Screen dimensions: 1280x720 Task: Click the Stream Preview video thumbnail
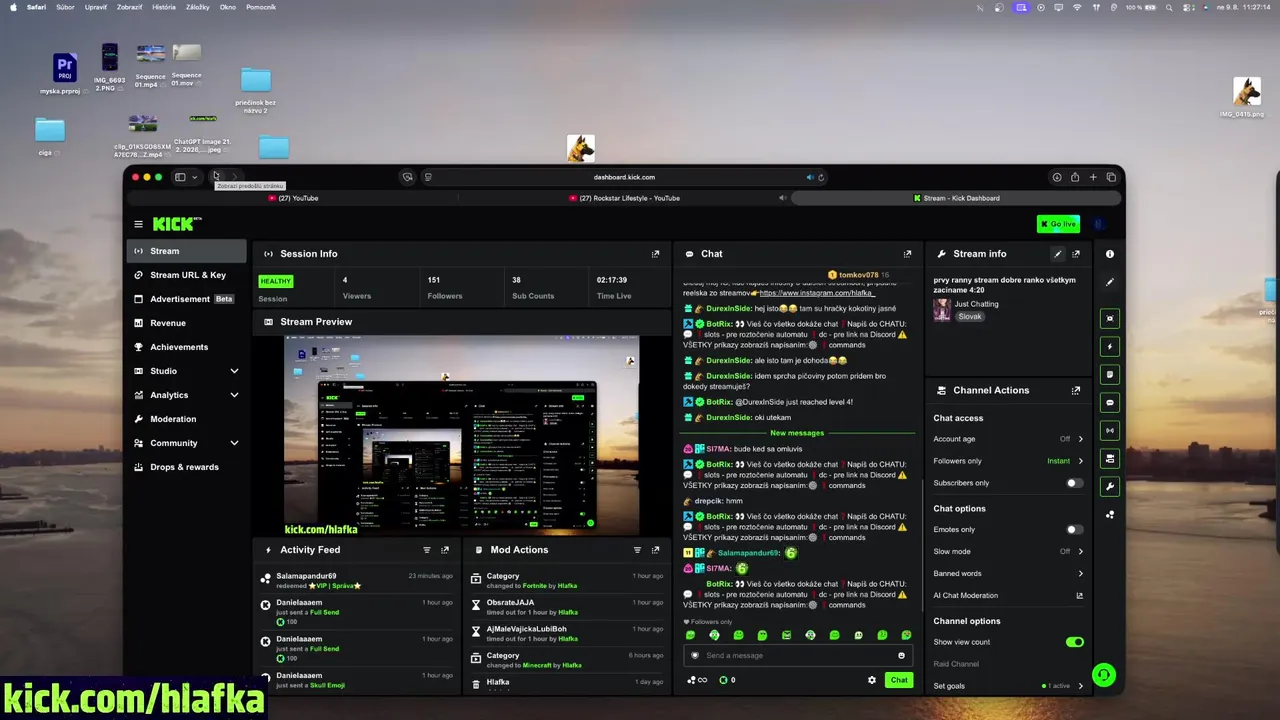coord(461,436)
